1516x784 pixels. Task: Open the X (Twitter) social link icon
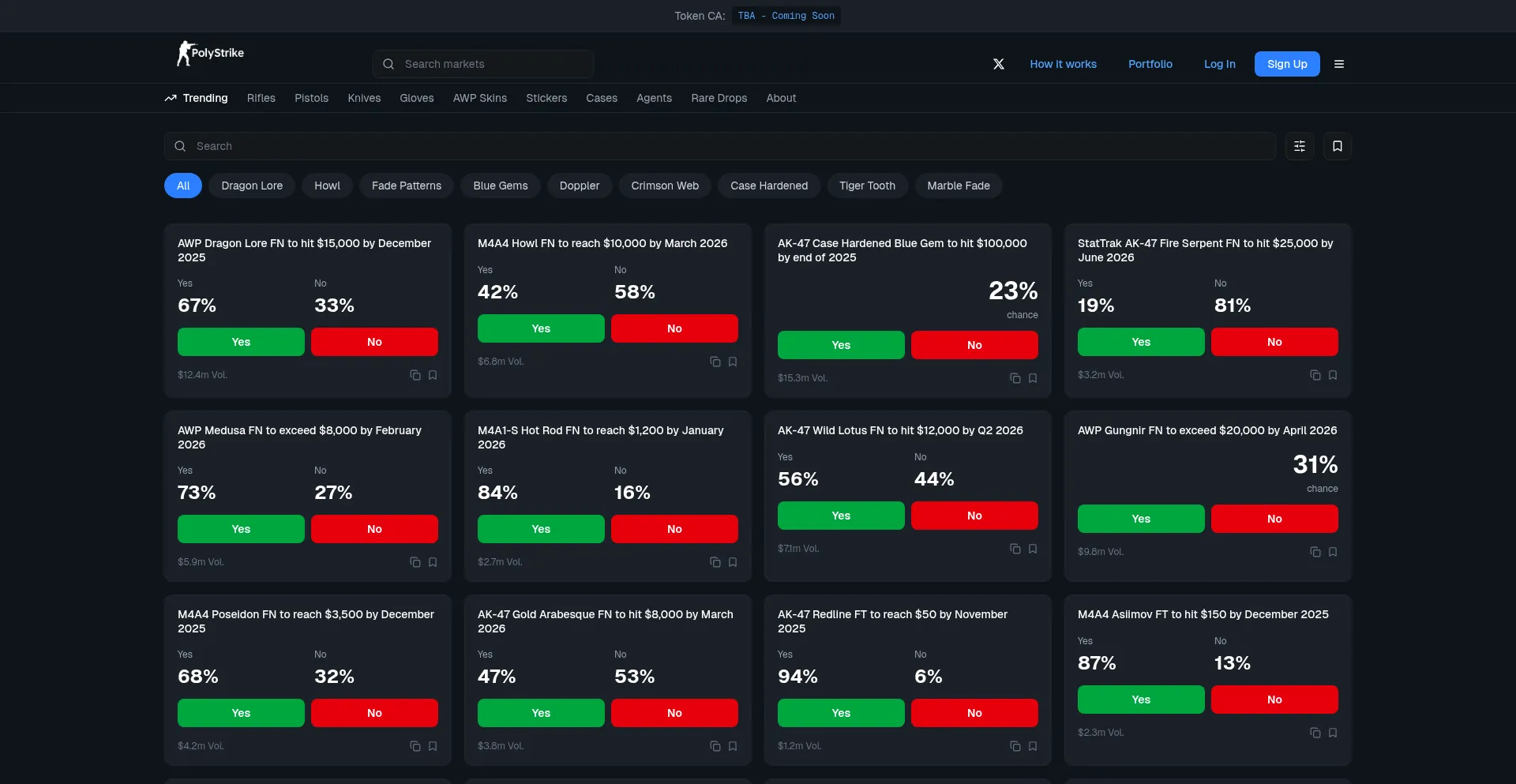[x=998, y=64]
